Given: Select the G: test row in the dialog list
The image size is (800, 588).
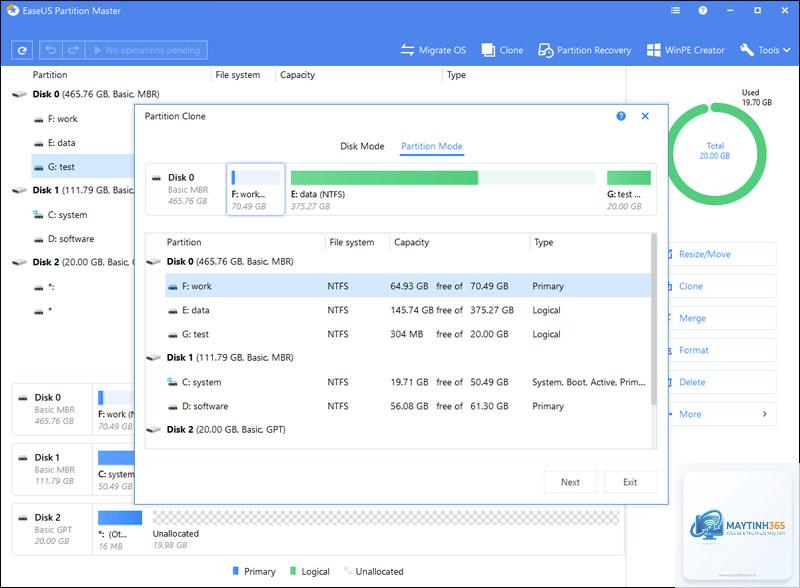Looking at the screenshot, I should 408,334.
